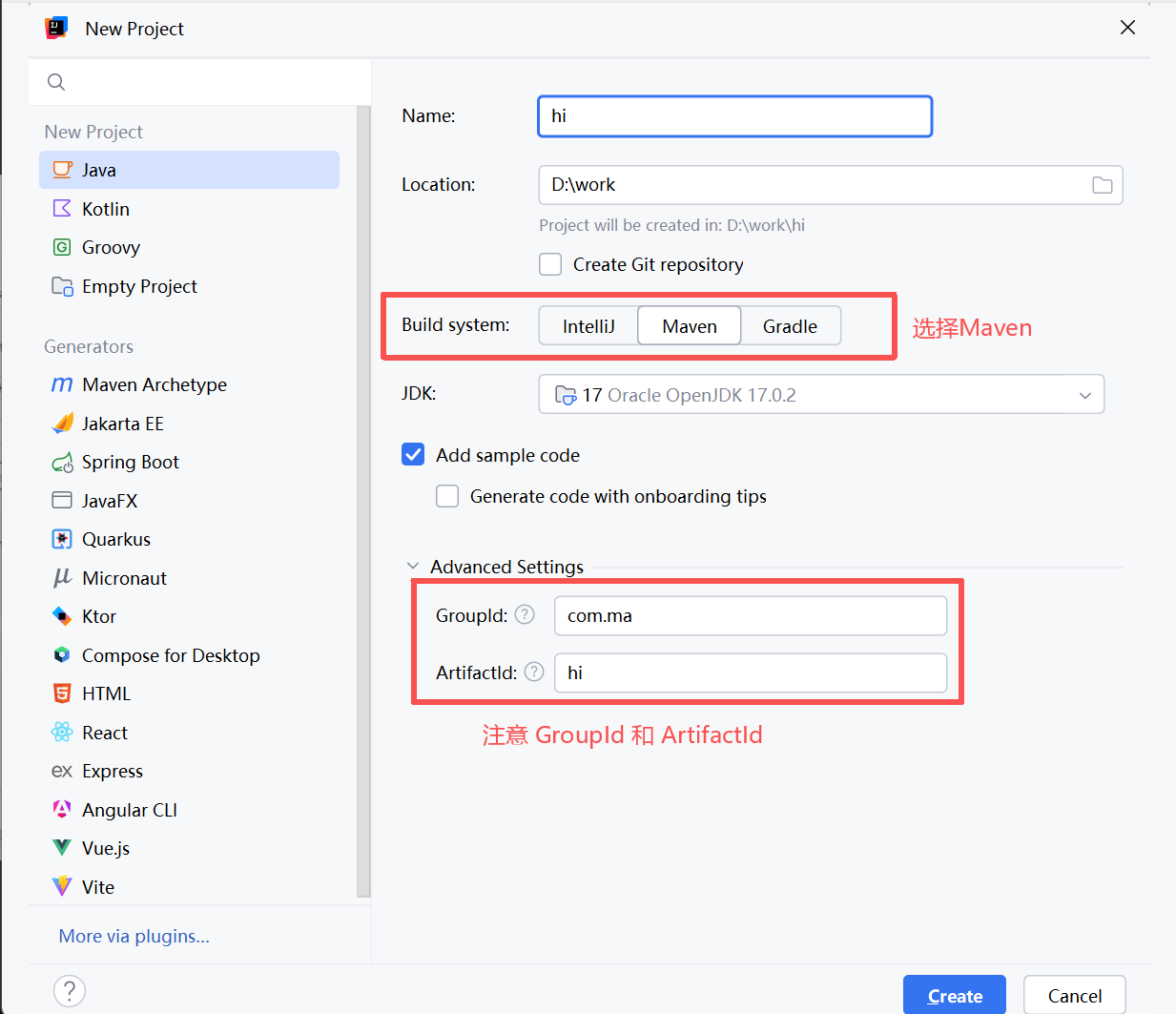
Task: Set build system to Maven
Action: coord(690,326)
